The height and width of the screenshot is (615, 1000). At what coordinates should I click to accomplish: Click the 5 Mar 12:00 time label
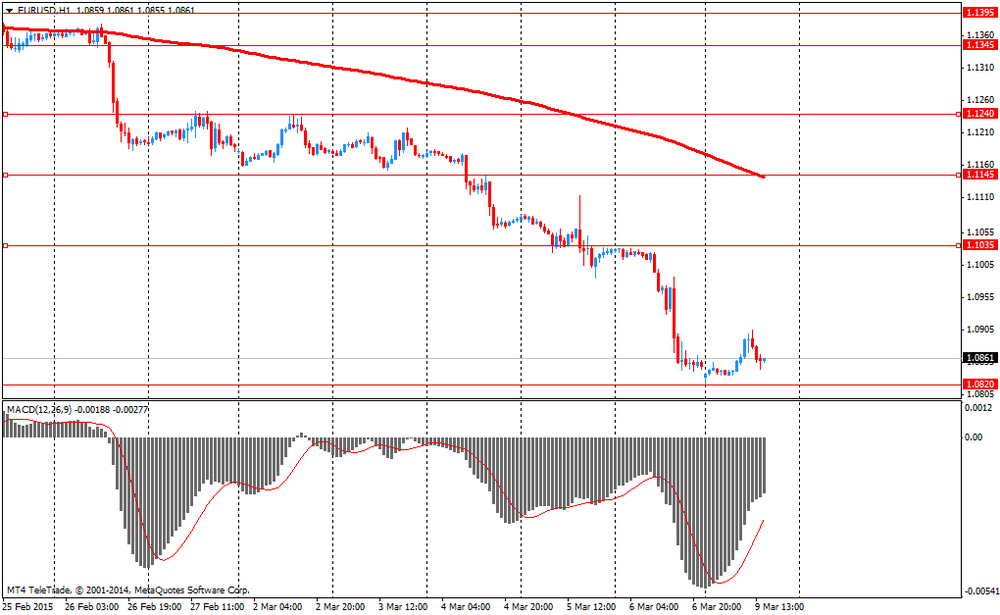click(591, 607)
